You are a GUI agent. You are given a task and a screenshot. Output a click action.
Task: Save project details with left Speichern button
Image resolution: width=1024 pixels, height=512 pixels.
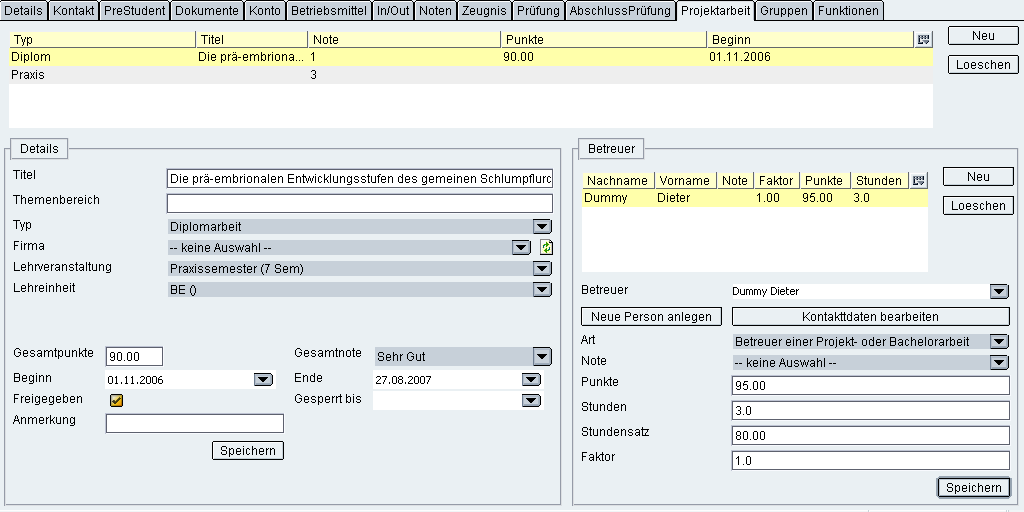coord(248,451)
